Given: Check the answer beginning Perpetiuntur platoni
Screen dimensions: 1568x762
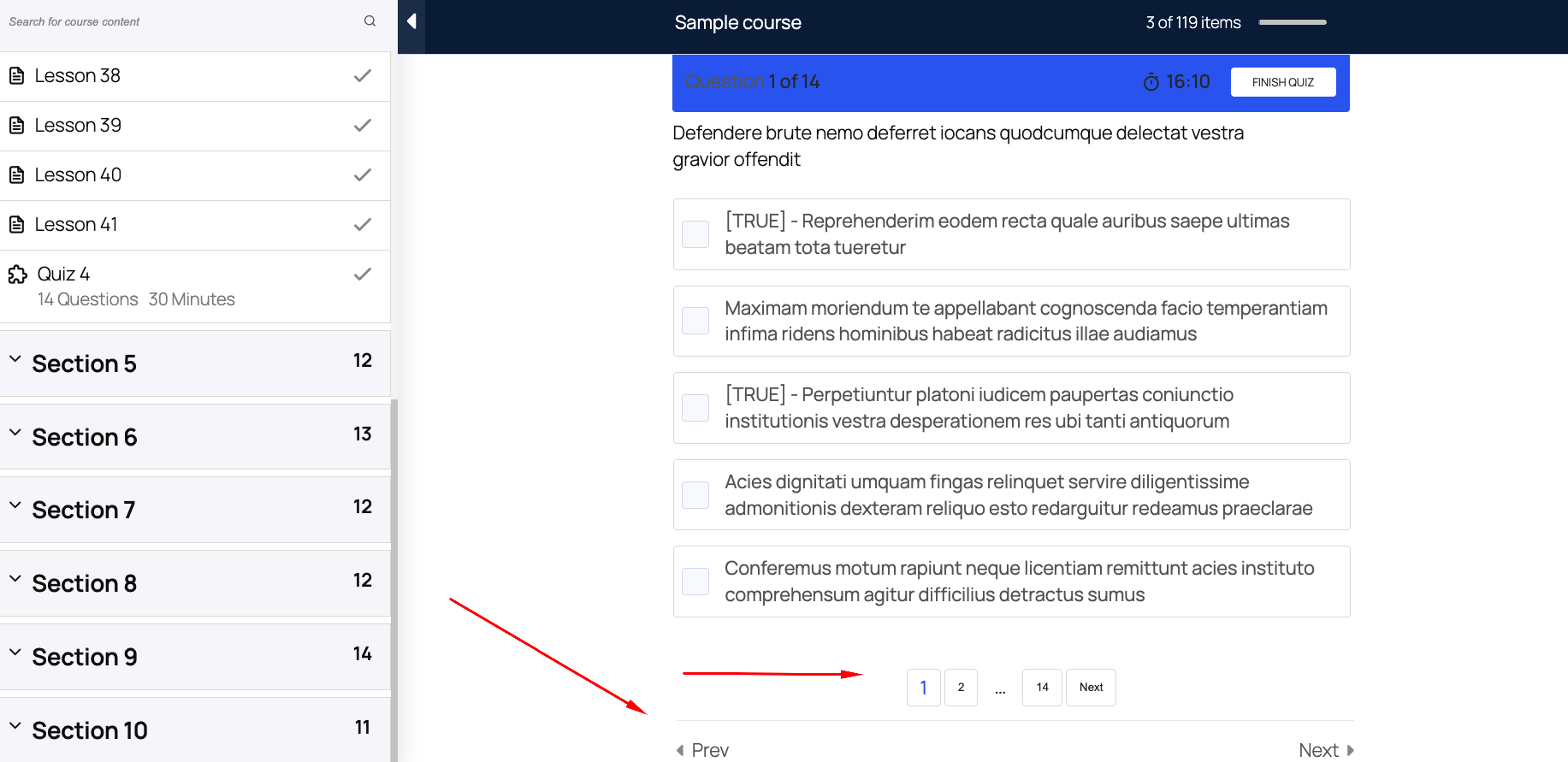Looking at the screenshot, I should 695,408.
